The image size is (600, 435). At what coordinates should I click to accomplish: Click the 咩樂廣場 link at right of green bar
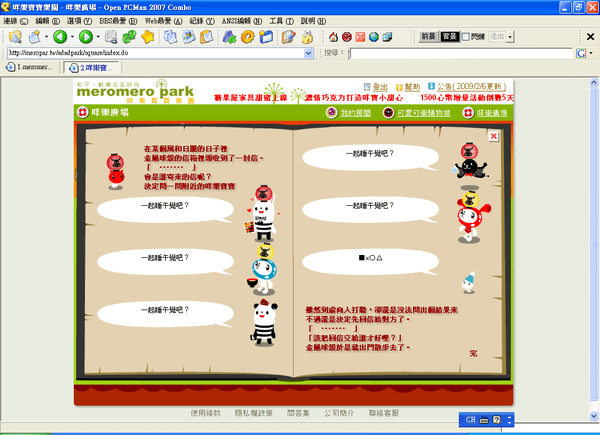492,113
